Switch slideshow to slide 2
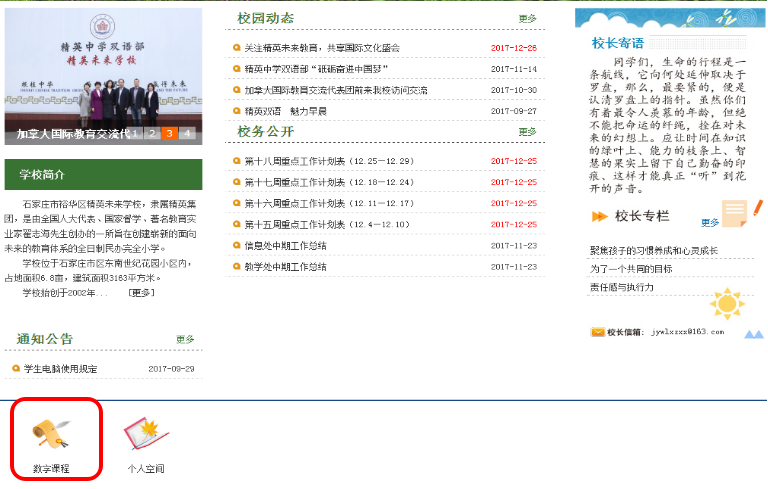The image size is (768, 489). (x=152, y=133)
